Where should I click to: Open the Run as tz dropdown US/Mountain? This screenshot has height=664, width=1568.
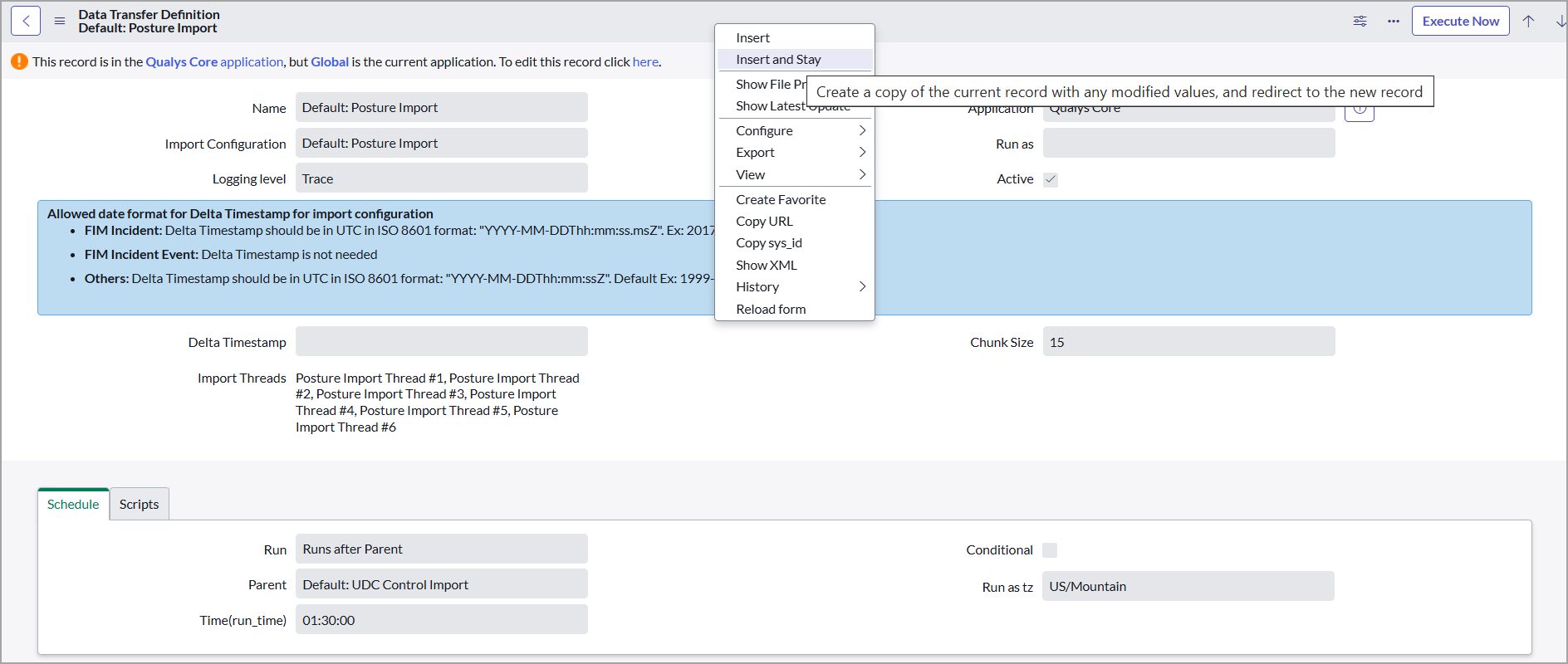click(x=1188, y=586)
